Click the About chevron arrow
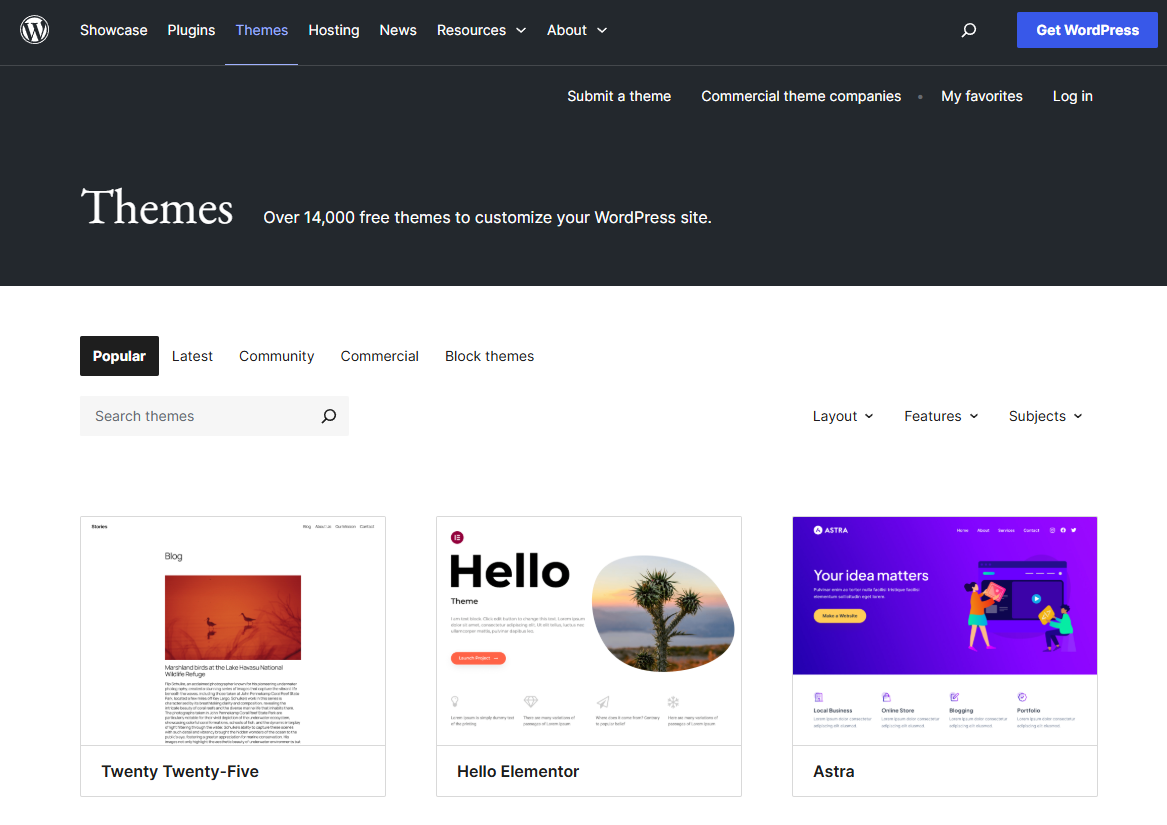This screenshot has height=825, width=1167. 602,31
